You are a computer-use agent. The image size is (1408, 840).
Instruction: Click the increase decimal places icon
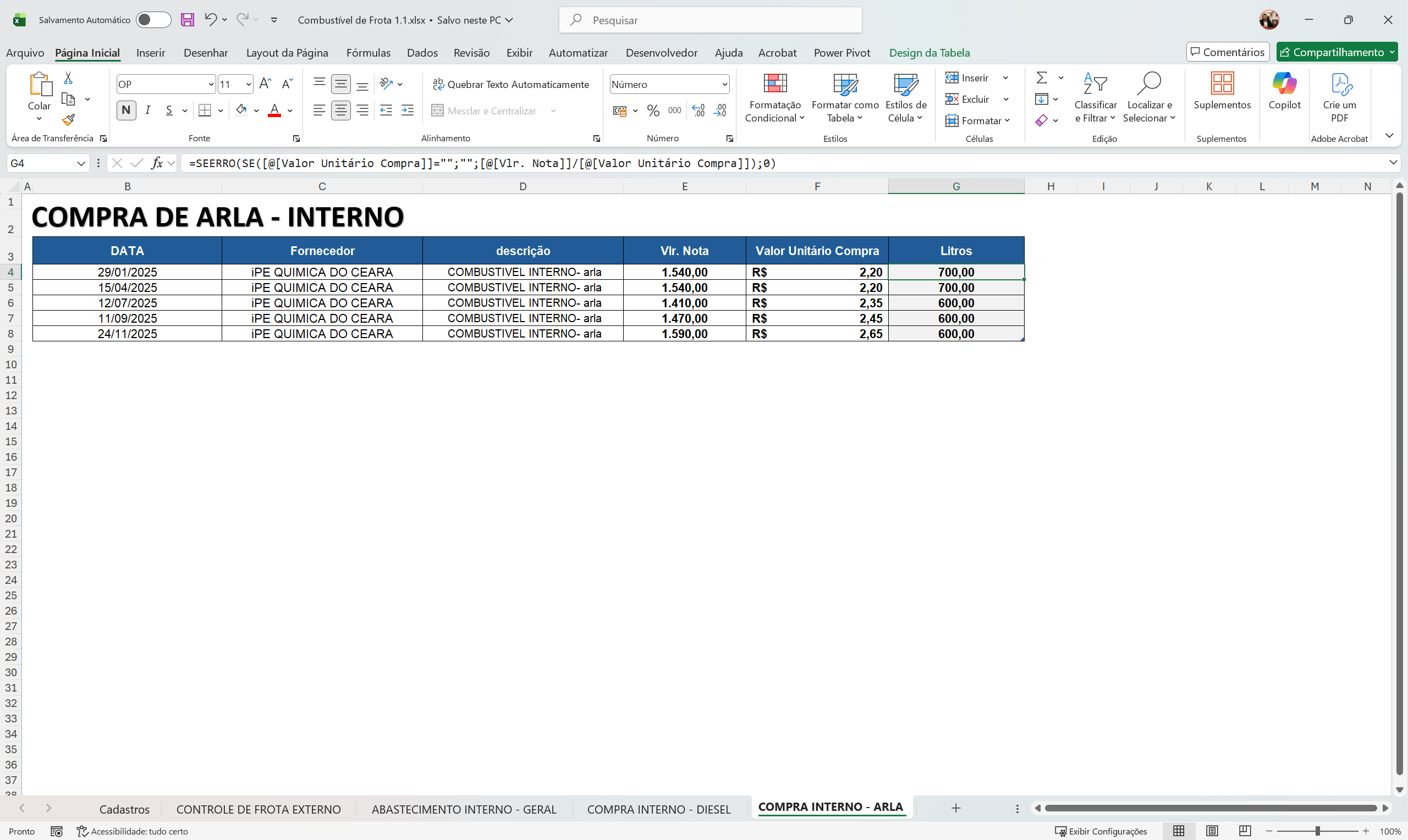click(x=698, y=110)
